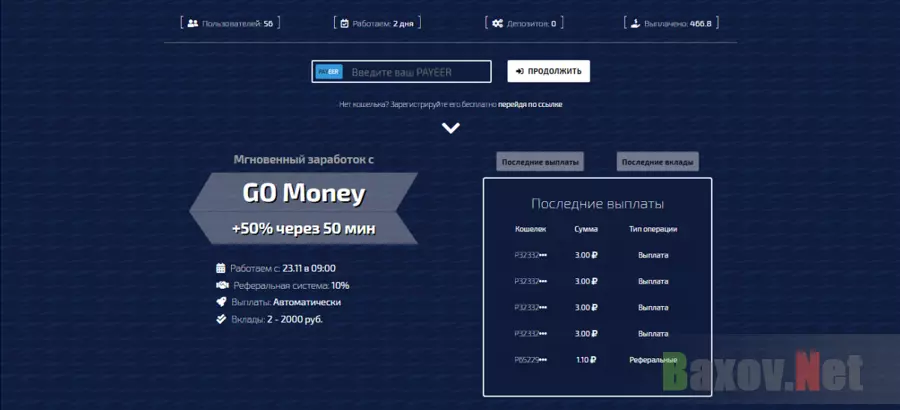Click the Вклады: 2 - 2000 руб. text
Viewport: 900px width, 410px height.
[277, 319]
